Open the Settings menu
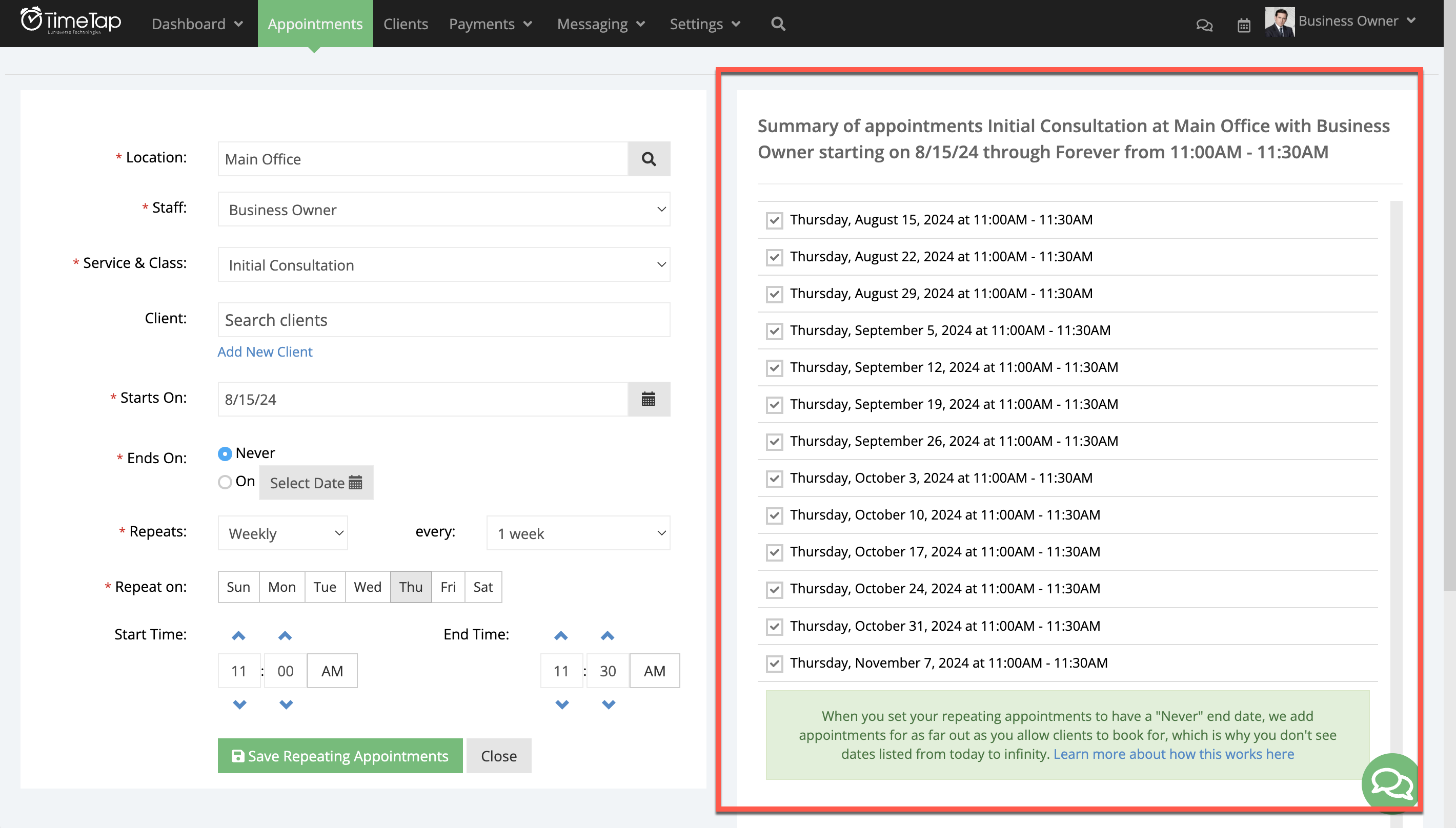 tap(704, 24)
